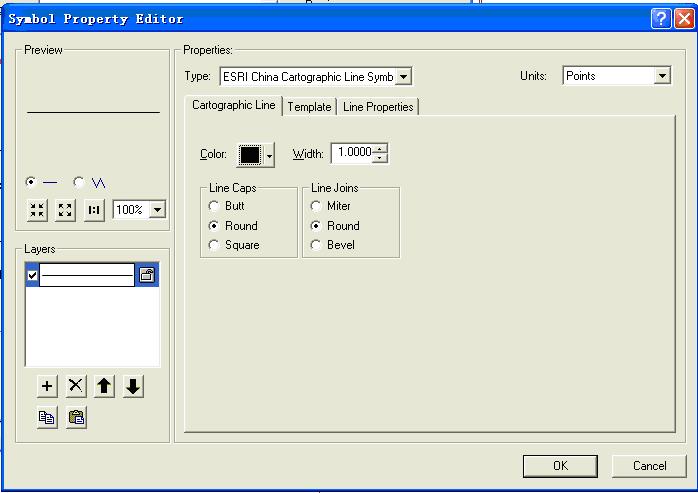The image size is (698, 493).
Task: Move the layer down with the down arrow
Action: click(x=133, y=386)
